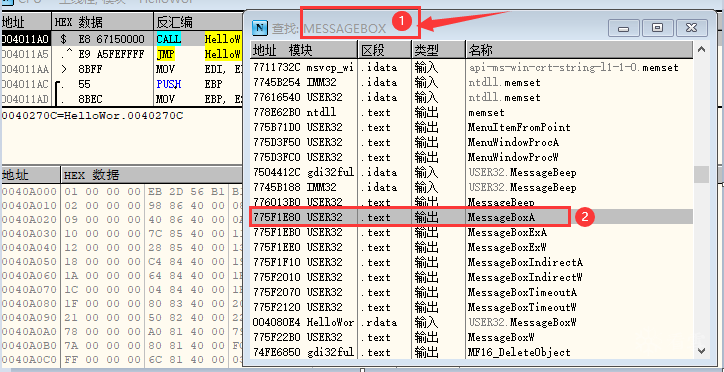Select the MessageBoxExW row

point(471,247)
